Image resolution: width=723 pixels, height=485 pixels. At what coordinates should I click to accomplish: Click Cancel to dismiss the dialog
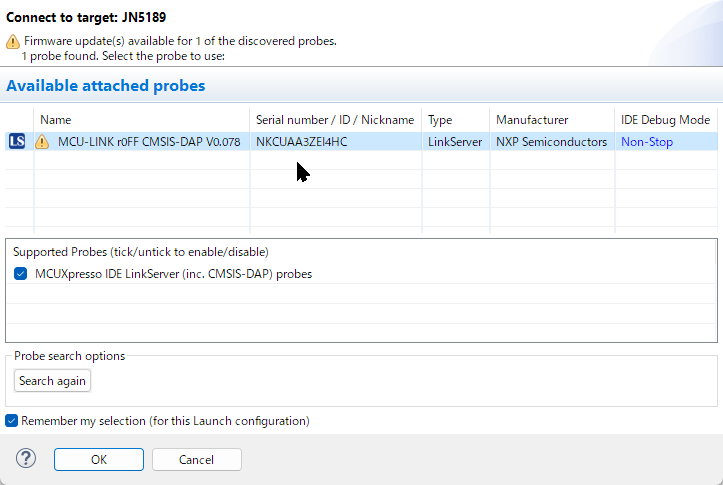[196, 460]
